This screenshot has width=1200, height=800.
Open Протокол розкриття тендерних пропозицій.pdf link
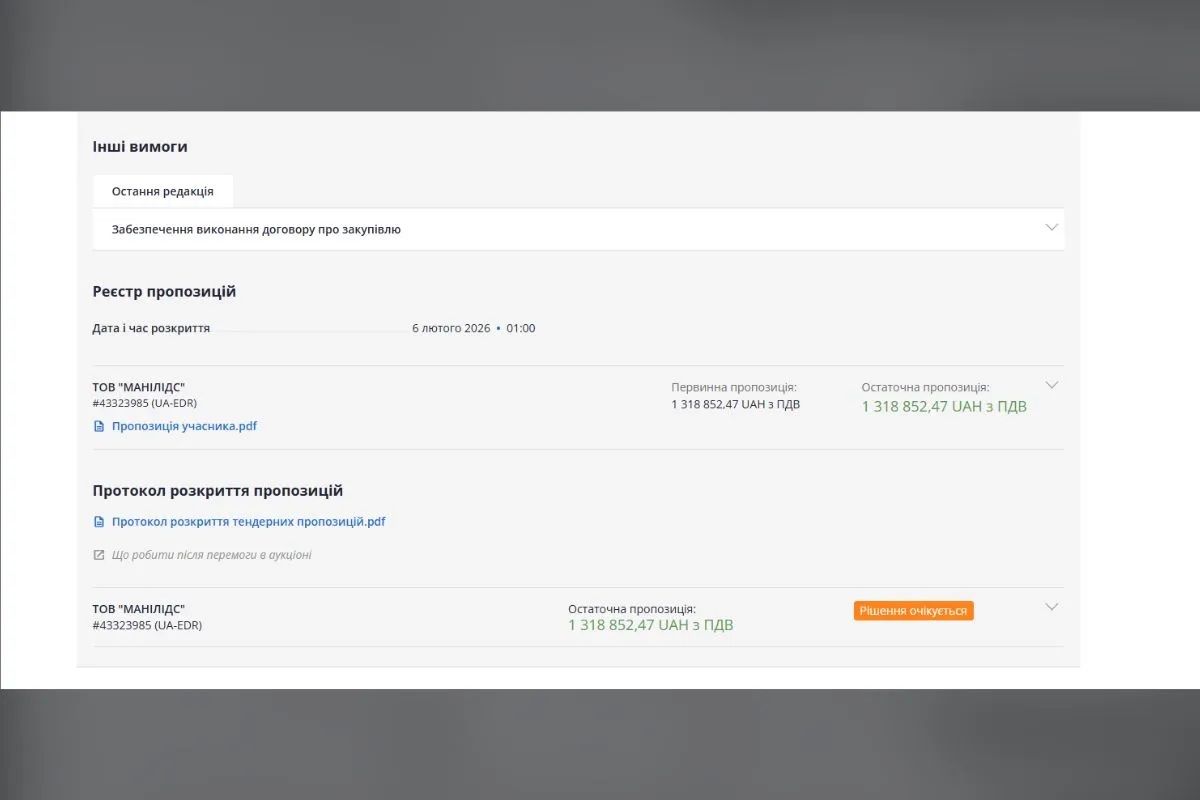click(248, 522)
